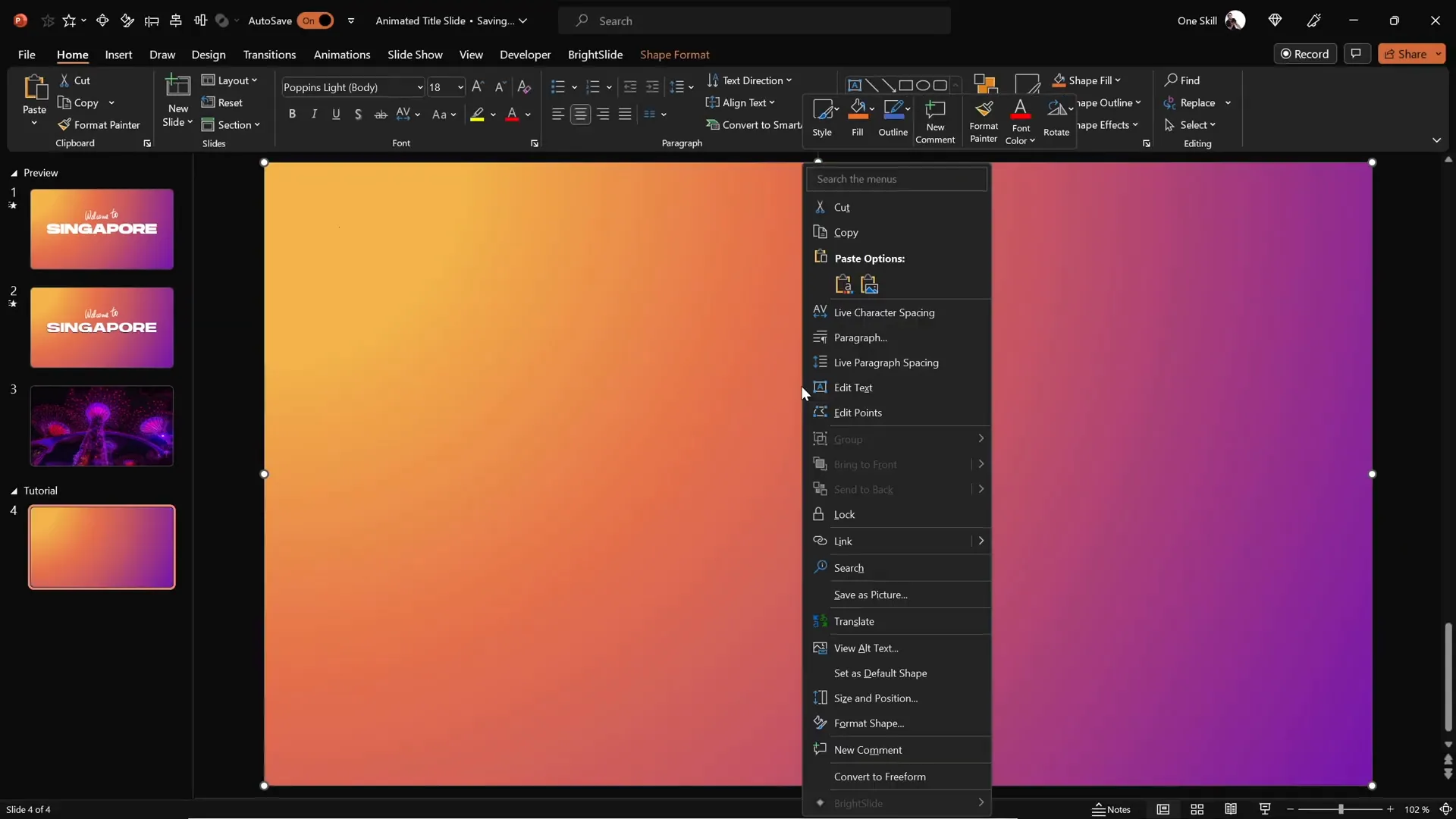Toggle underline formatting
This screenshot has height=819, width=1456.
pyautogui.click(x=336, y=114)
